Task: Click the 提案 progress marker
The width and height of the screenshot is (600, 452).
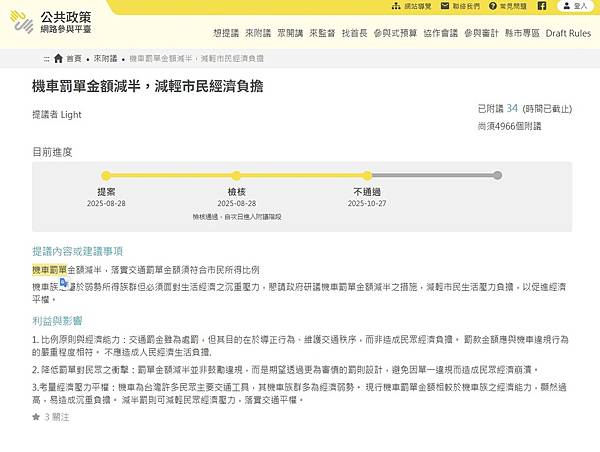Action: (x=106, y=176)
